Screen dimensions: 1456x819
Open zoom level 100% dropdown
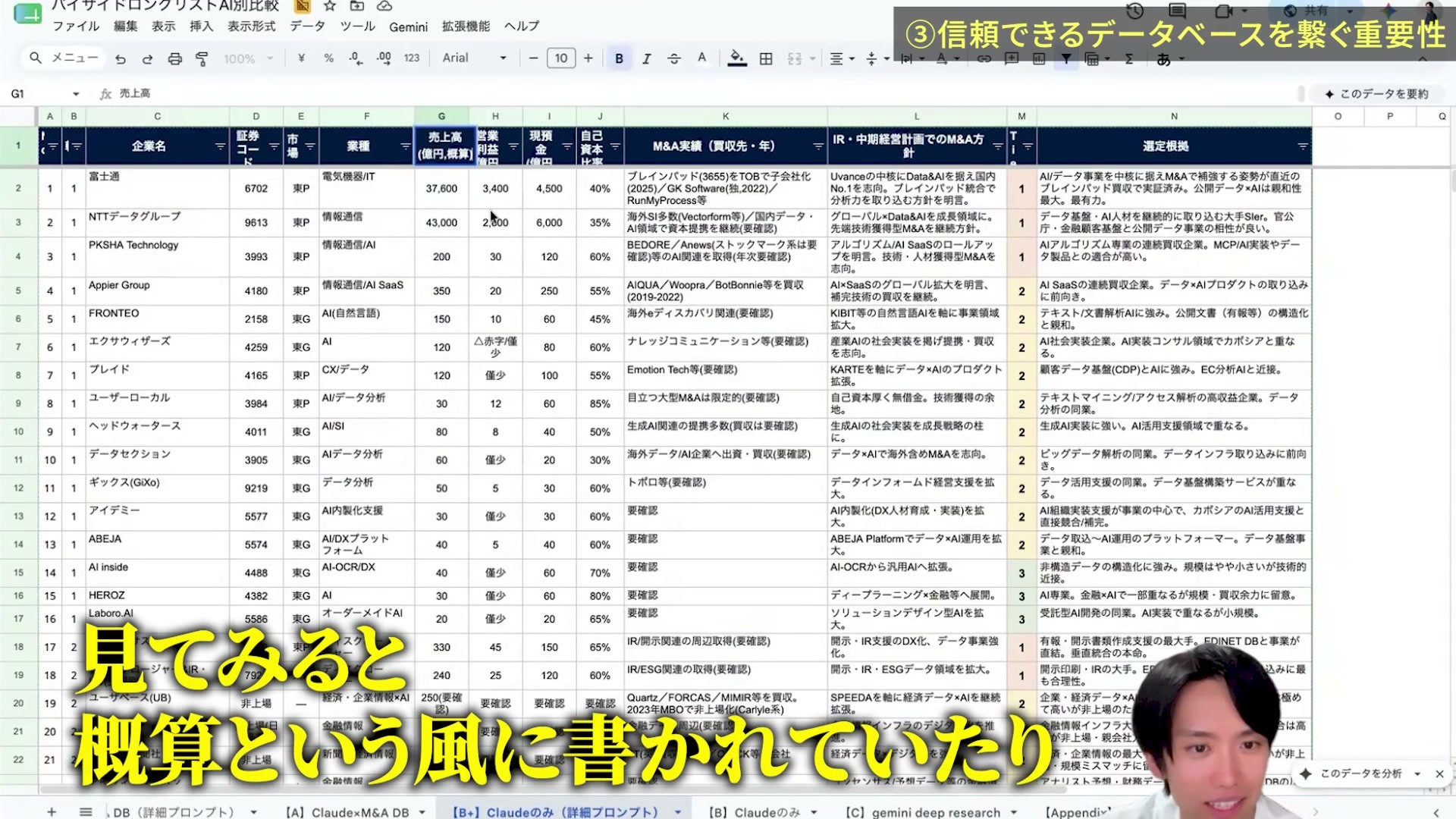[x=248, y=58]
